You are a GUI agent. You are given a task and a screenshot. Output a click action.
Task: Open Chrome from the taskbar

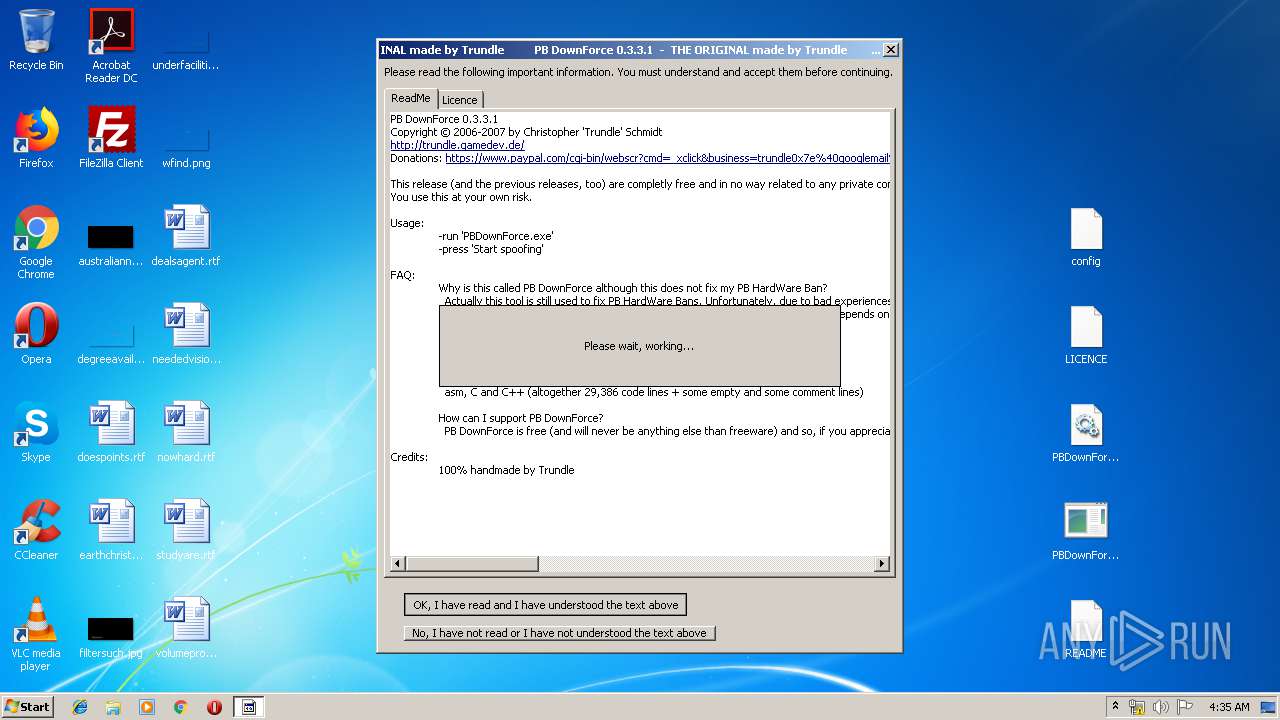181,707
